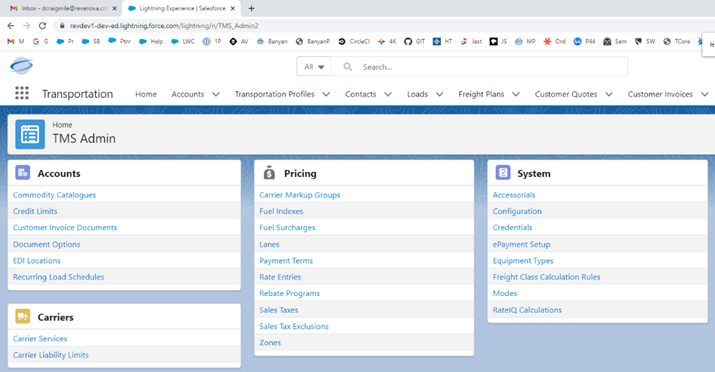Open the Zones link
715x372 pixels.
[x=270, y=342]
